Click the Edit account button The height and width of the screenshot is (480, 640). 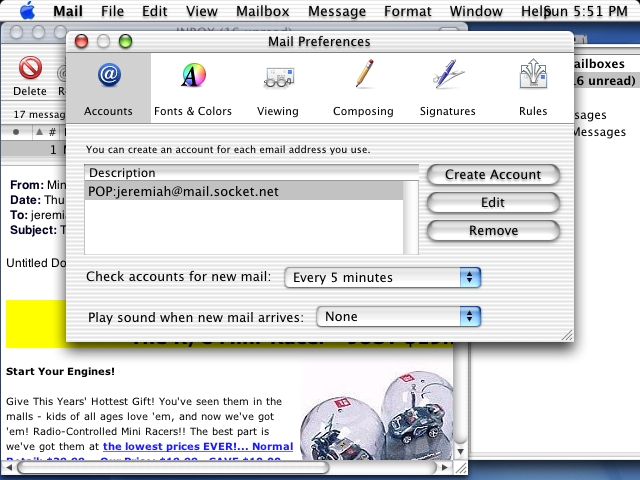pos(493,202)
